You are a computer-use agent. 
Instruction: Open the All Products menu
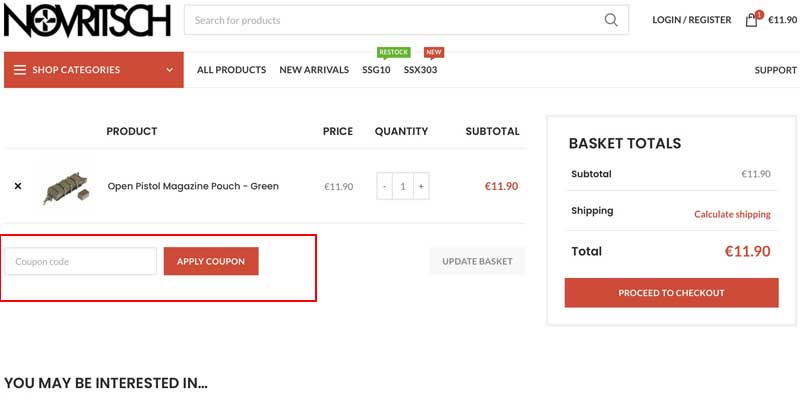231,70
